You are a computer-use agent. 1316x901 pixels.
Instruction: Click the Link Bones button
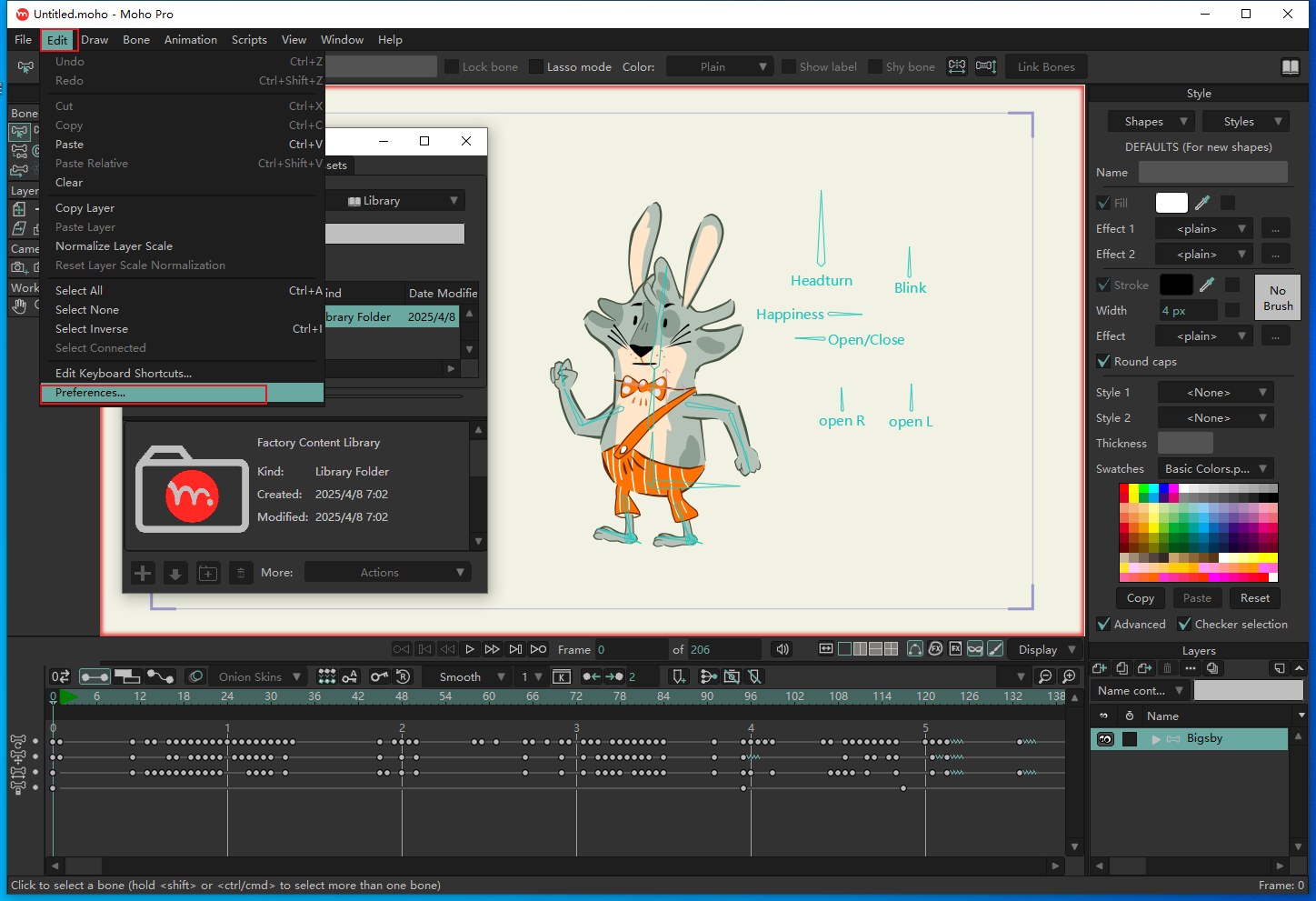(1045, 67)
